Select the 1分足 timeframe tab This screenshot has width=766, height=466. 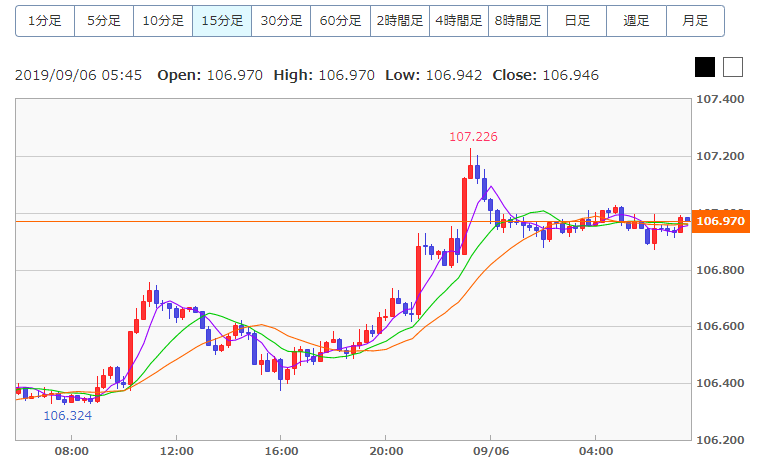point(45,21)
